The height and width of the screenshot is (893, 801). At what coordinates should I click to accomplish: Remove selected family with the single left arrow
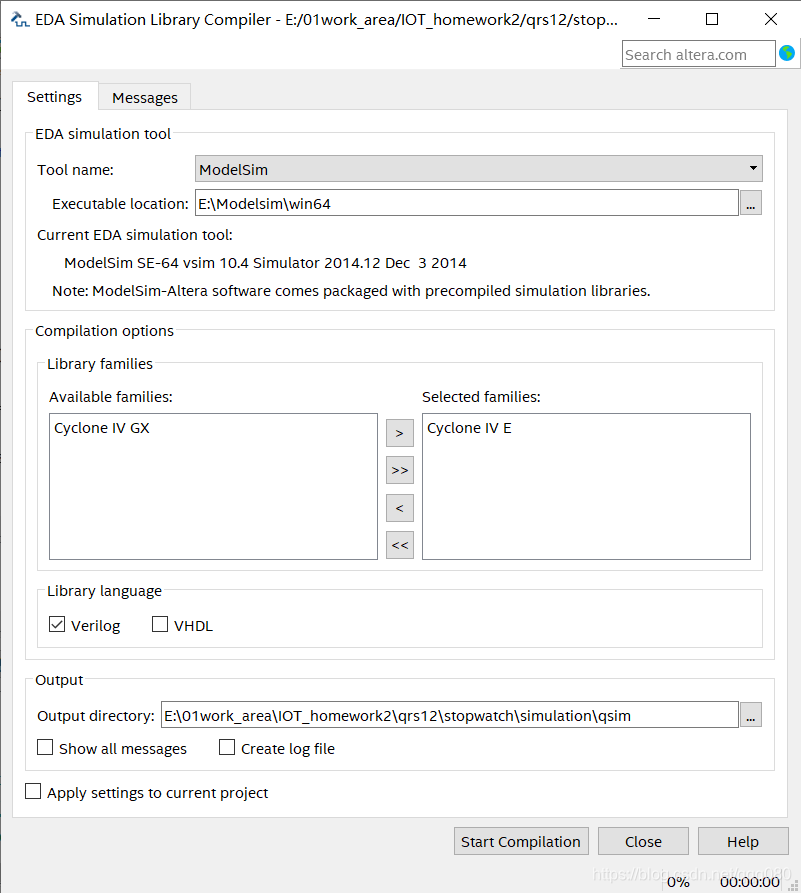(400, 508)
